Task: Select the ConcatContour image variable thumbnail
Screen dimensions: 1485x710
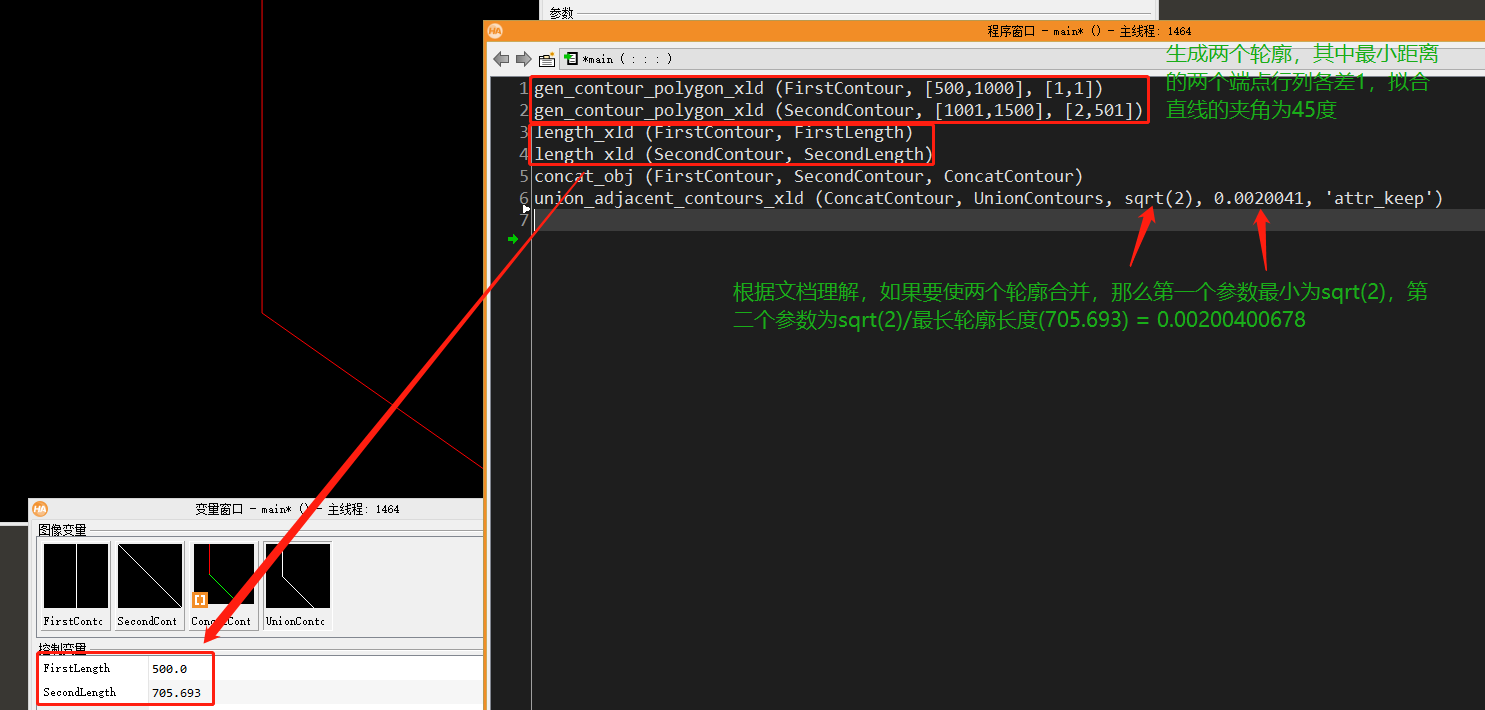Action: point(223,586)
